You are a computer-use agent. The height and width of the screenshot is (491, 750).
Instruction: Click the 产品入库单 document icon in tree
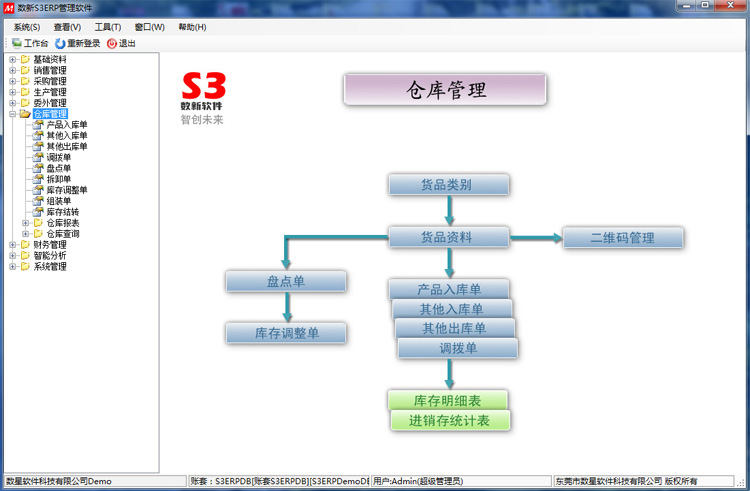point(38,125)
